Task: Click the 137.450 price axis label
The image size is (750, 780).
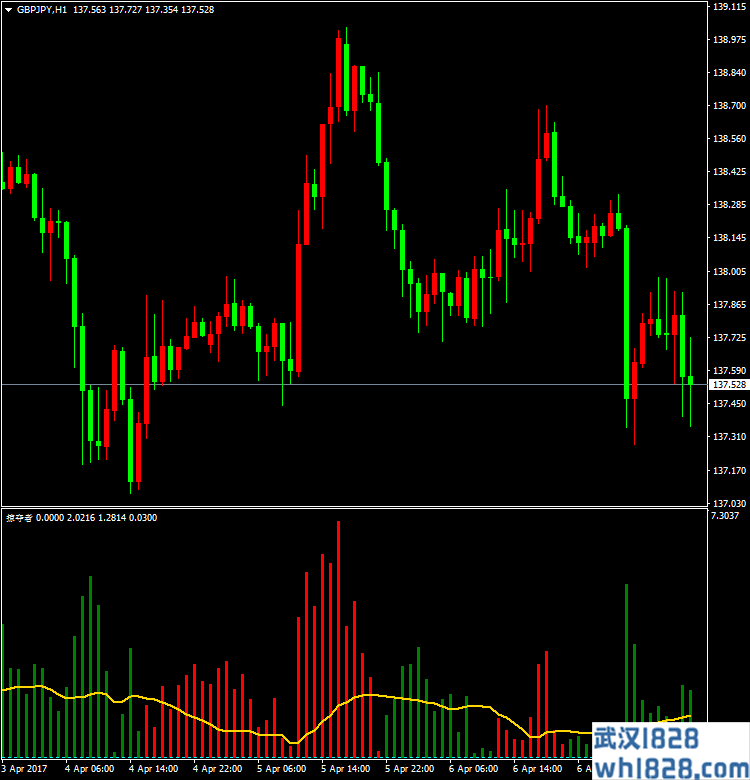Action: pyautogui.click(x=729, y=403)
